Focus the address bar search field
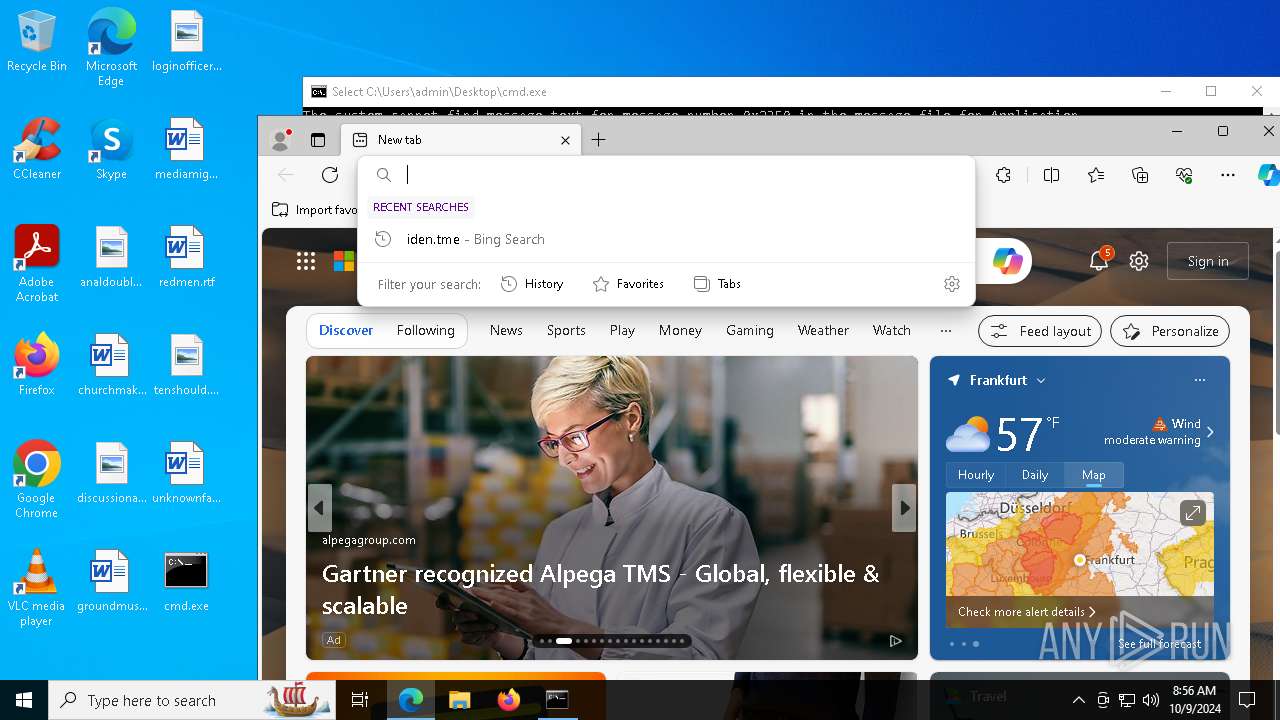The image size is (1280, 720). tap(666, 175)
